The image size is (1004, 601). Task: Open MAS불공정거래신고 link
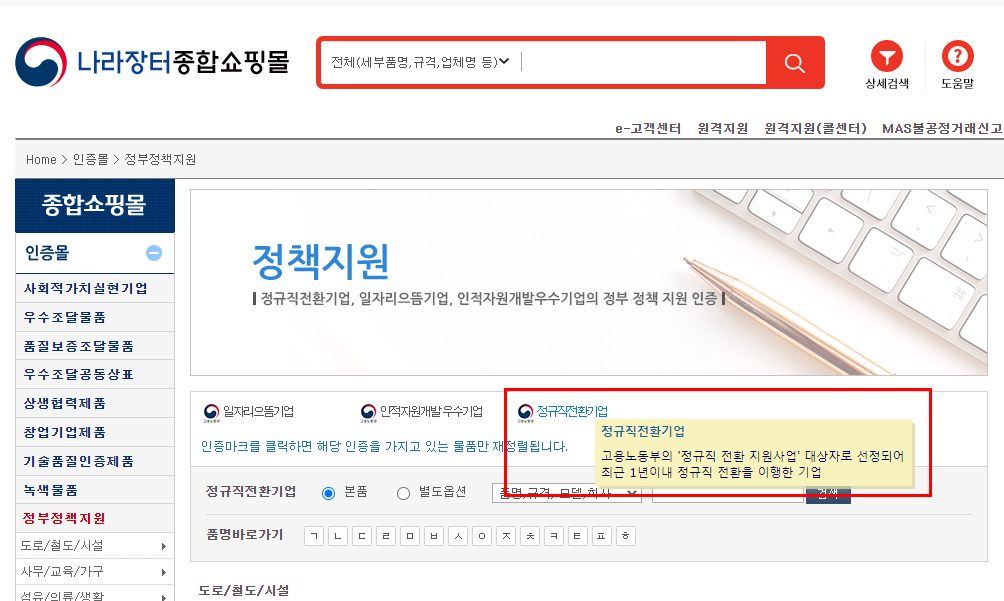coord(943,129)
